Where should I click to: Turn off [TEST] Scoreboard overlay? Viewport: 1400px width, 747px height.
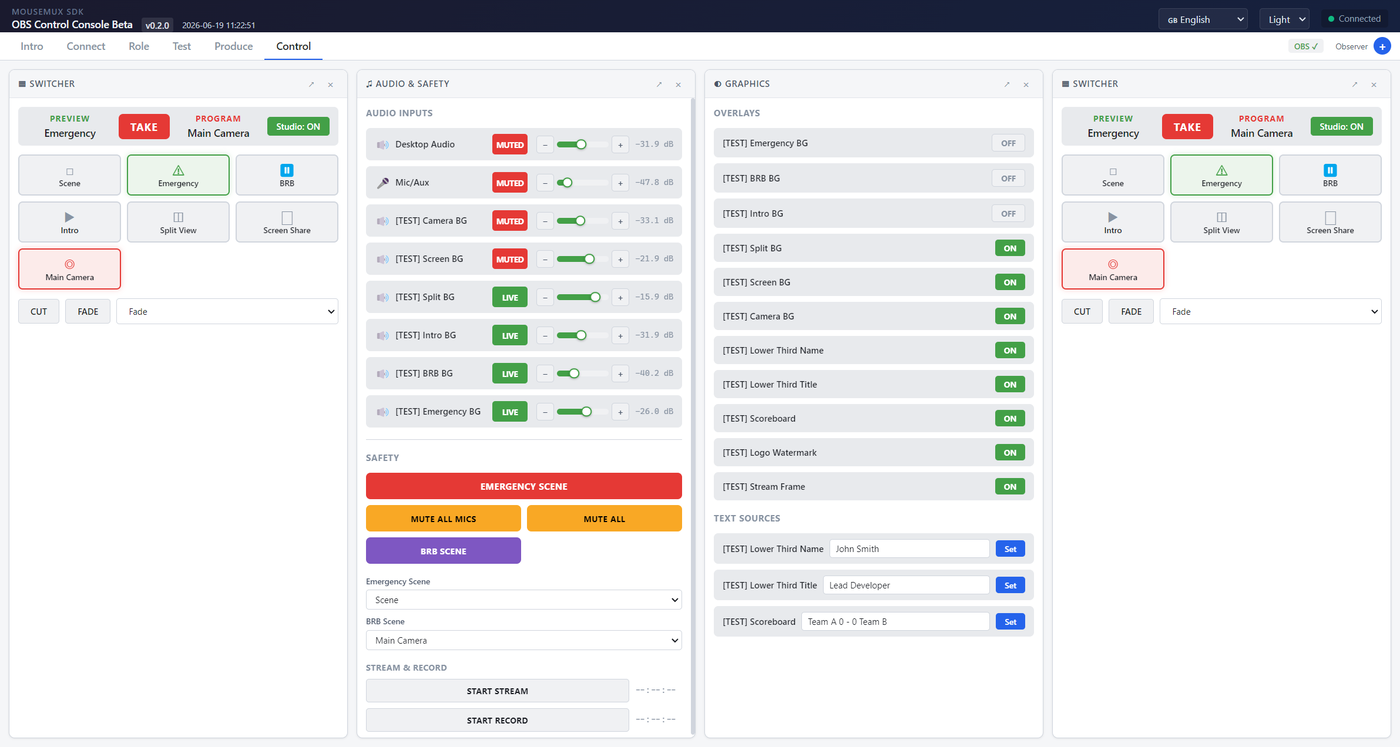coord(1010,419)
